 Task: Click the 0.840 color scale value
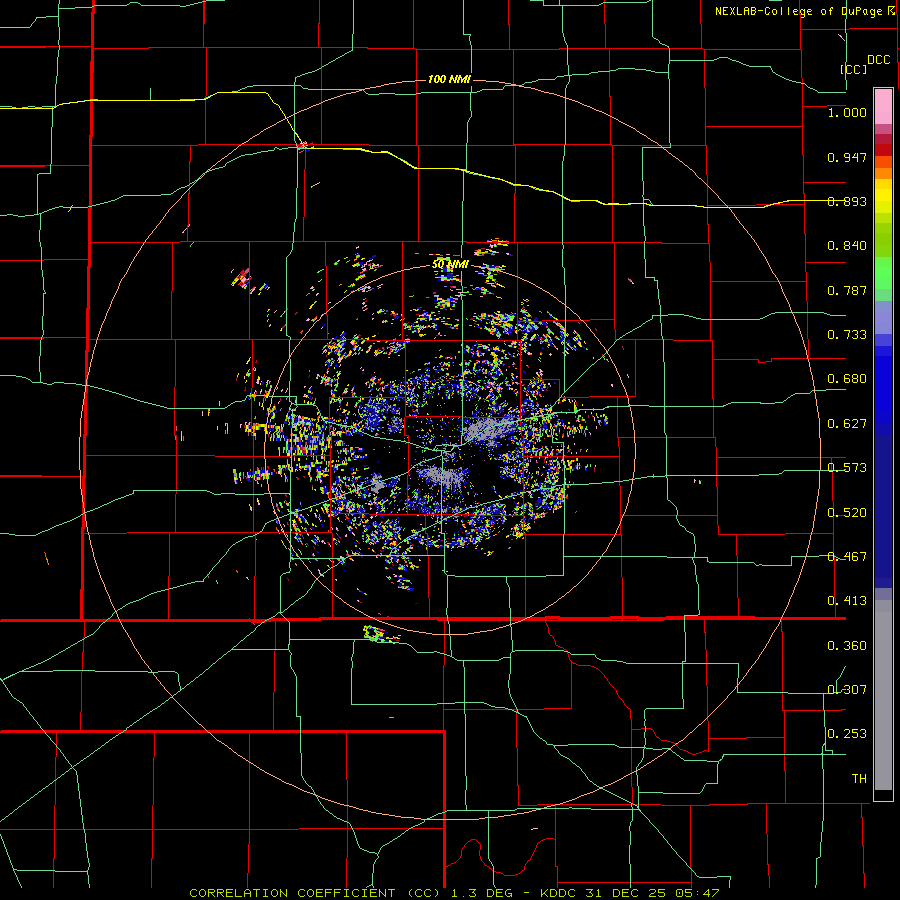tap(847, 246)
